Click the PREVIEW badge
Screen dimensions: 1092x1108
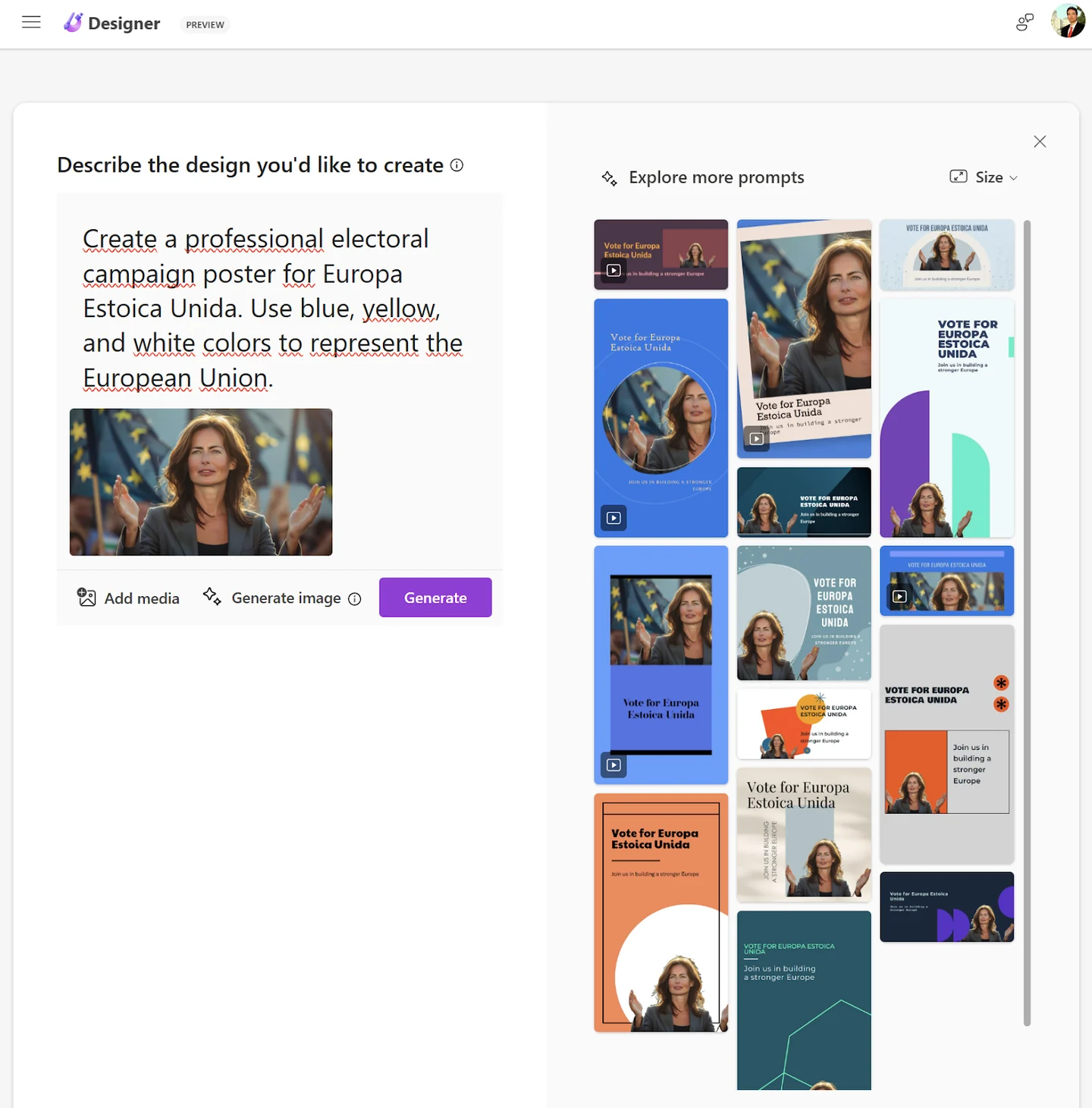coord(205,25)
